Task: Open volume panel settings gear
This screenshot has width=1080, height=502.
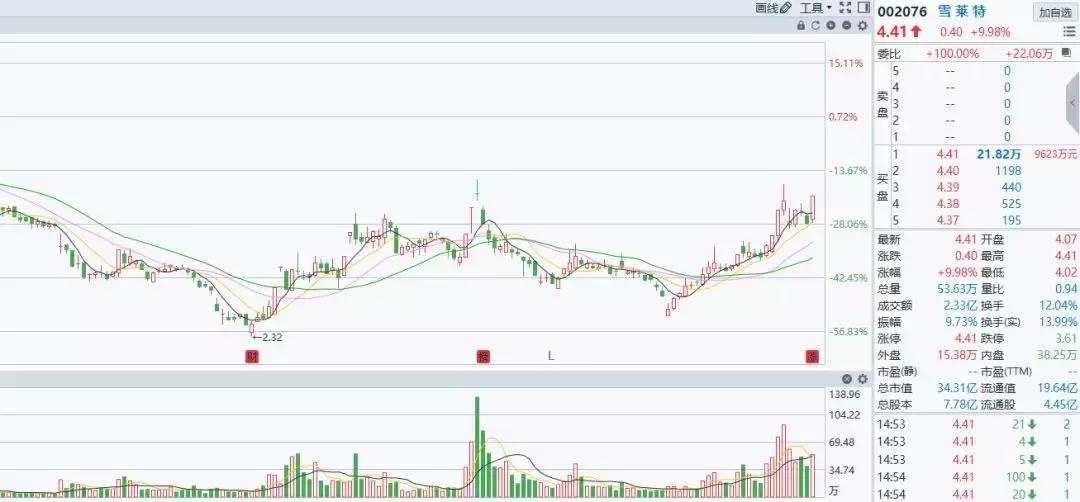Action: pyautogui.click(x=862, y=379)
